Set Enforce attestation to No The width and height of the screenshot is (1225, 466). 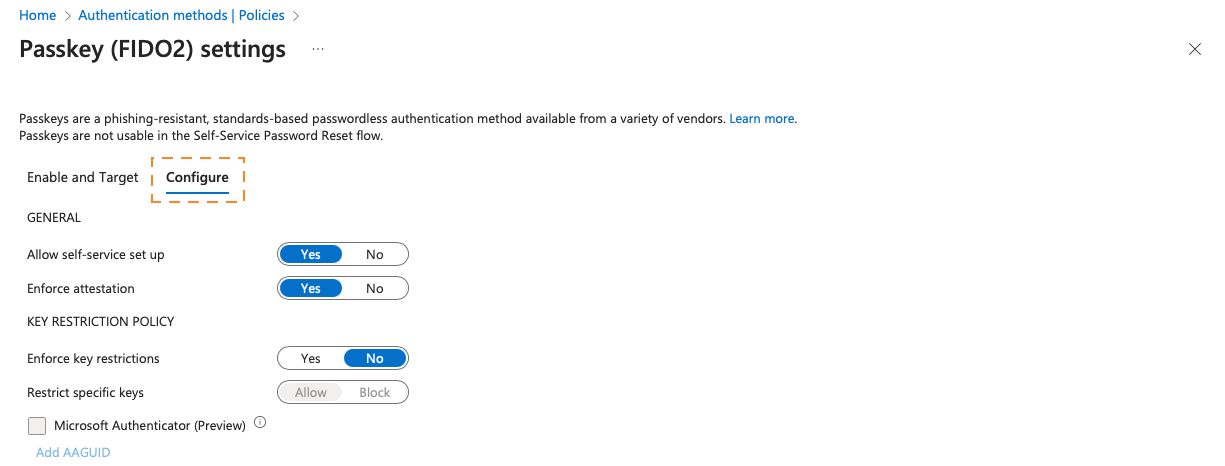point(374,288)
